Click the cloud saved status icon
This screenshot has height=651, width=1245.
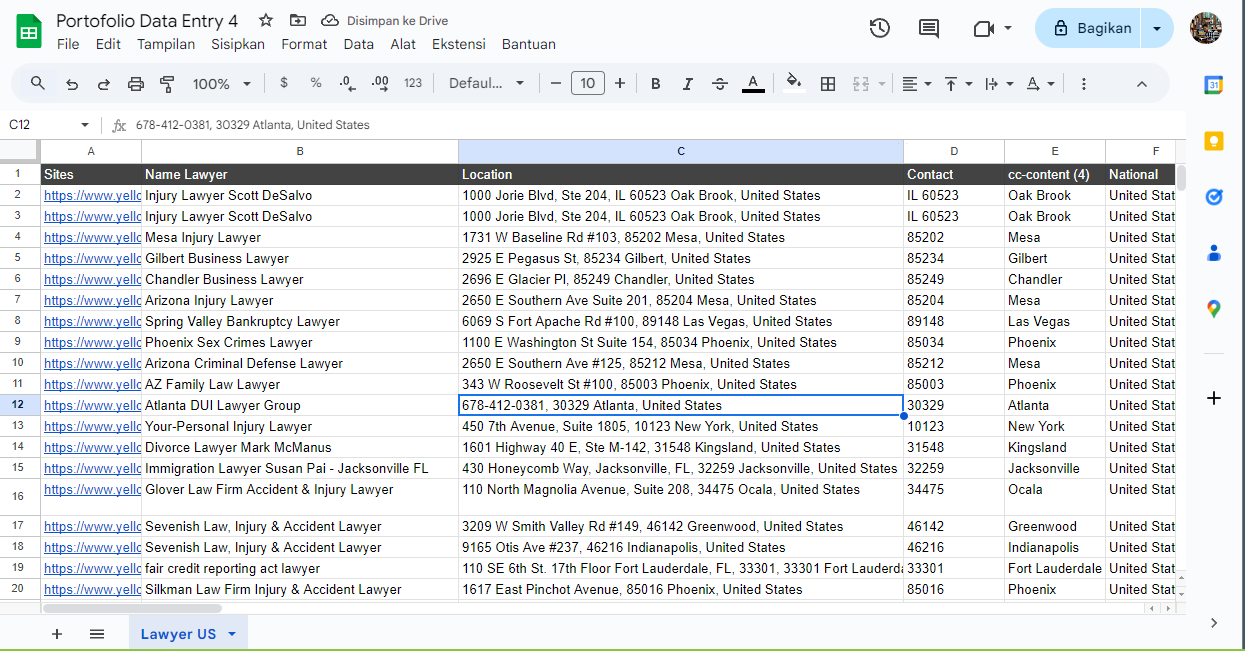(x=329, y=20)
